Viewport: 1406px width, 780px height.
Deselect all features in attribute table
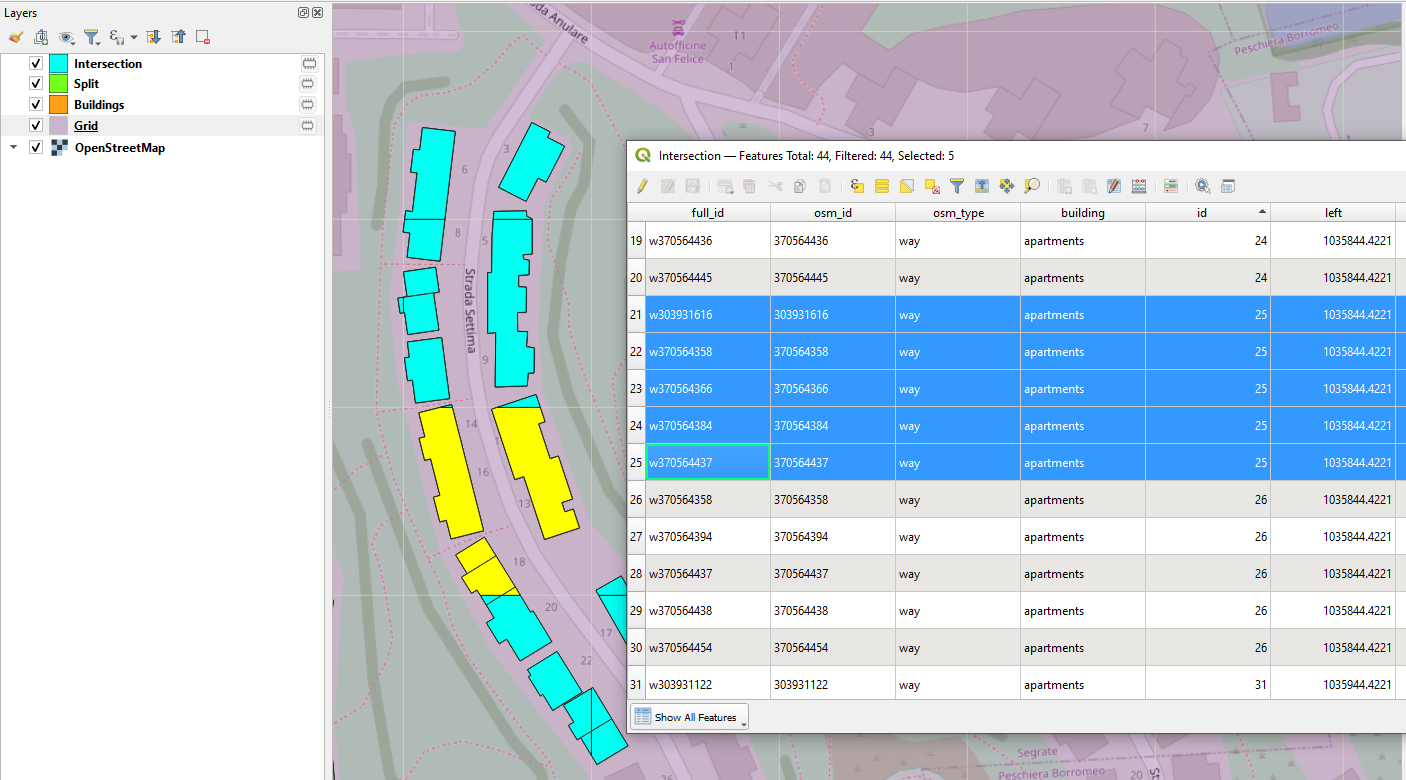[x=932, y=186]
